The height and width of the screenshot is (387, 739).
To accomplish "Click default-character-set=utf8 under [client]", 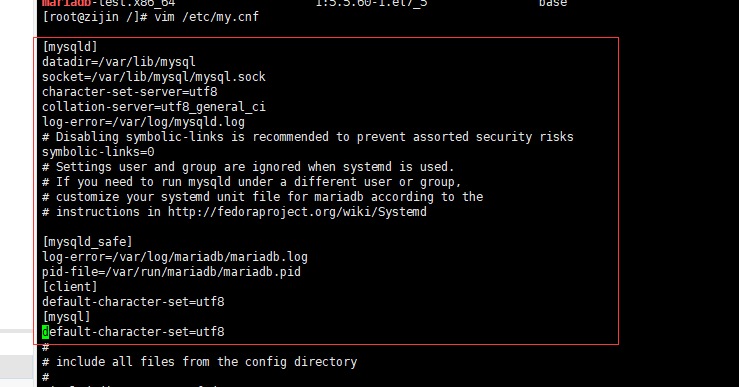I will 133,302.
